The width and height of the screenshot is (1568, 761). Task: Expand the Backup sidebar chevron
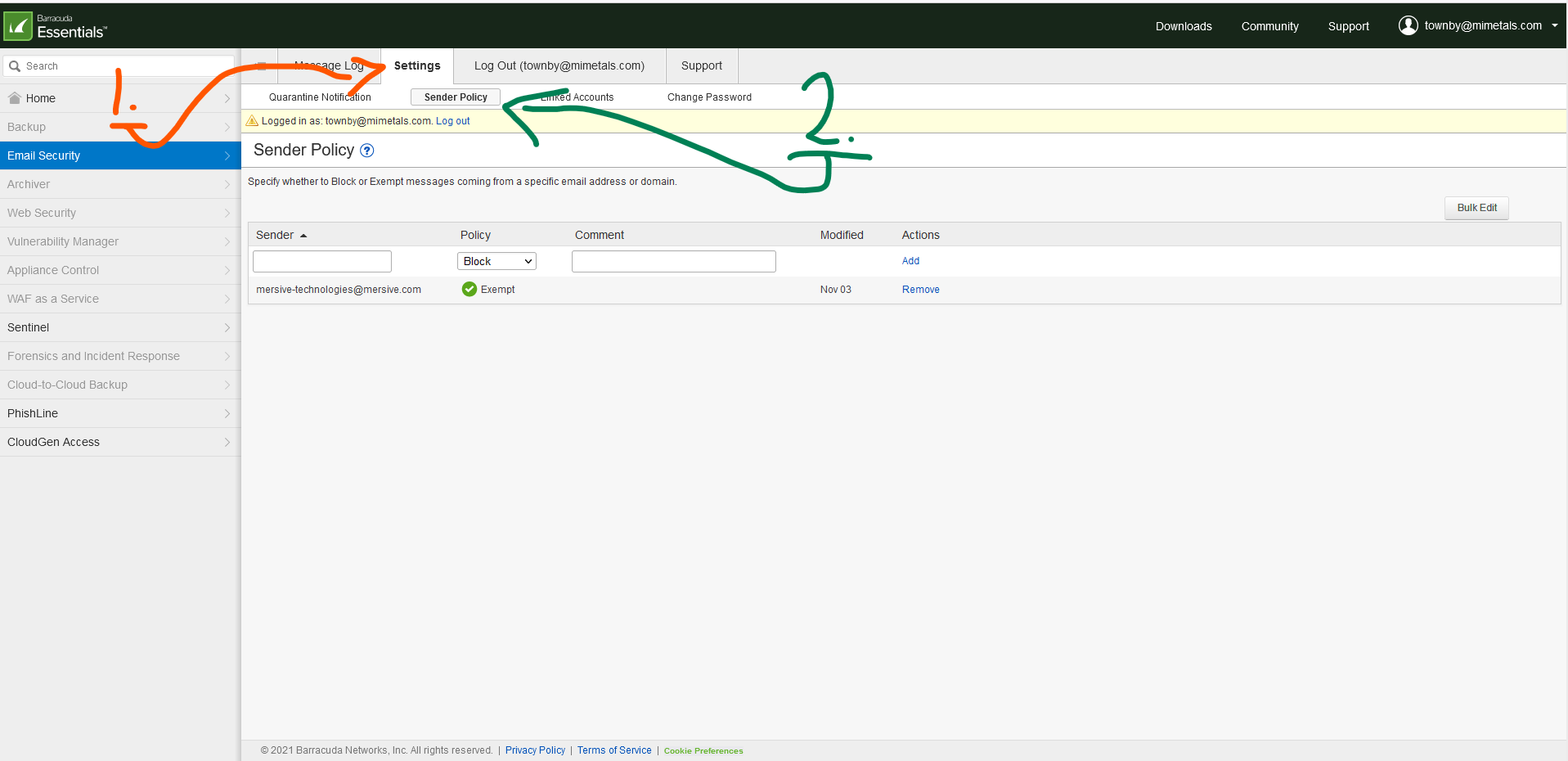[227, 127]
